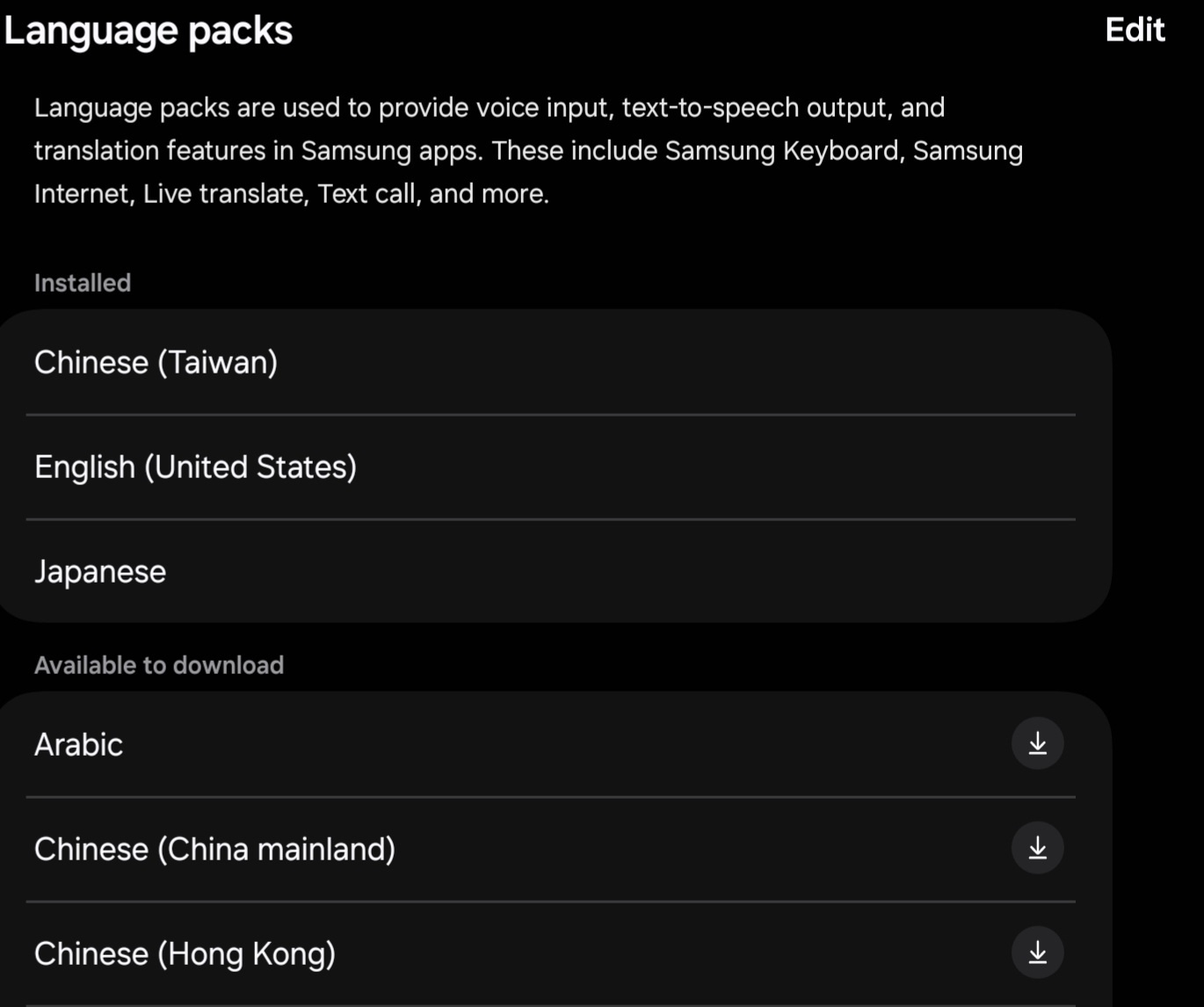Click "Text call" in the description
Screen dimensions: 1204x1007
click(366, 194)
